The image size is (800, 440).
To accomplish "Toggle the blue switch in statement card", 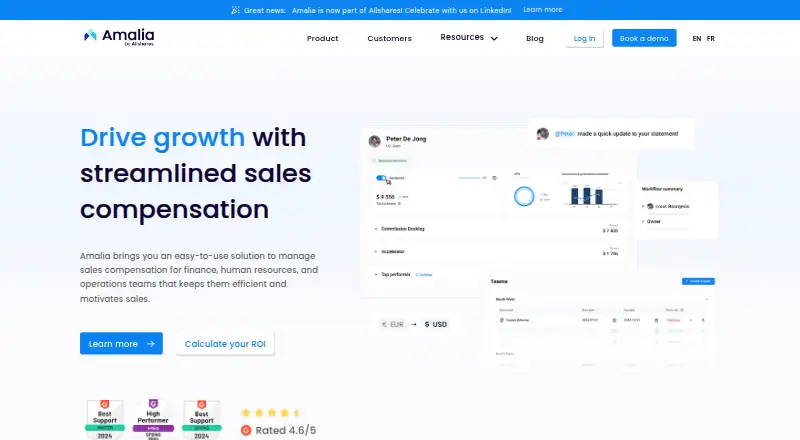I will tap(381, 178).
